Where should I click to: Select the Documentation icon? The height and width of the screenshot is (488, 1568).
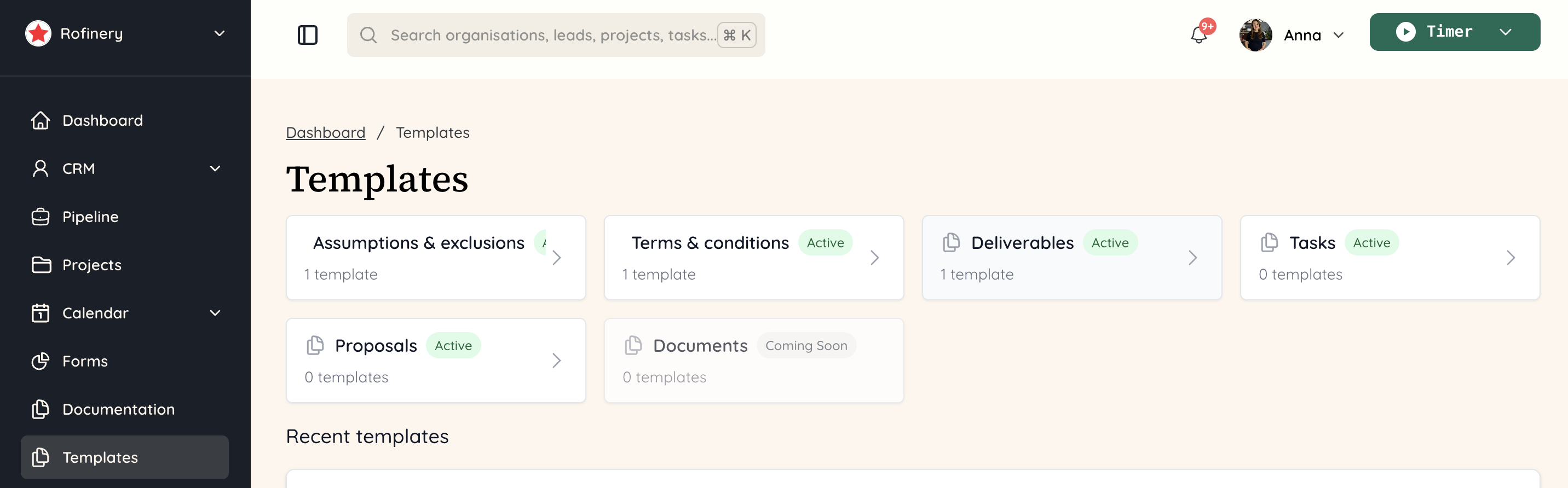(x=40, y=409)
